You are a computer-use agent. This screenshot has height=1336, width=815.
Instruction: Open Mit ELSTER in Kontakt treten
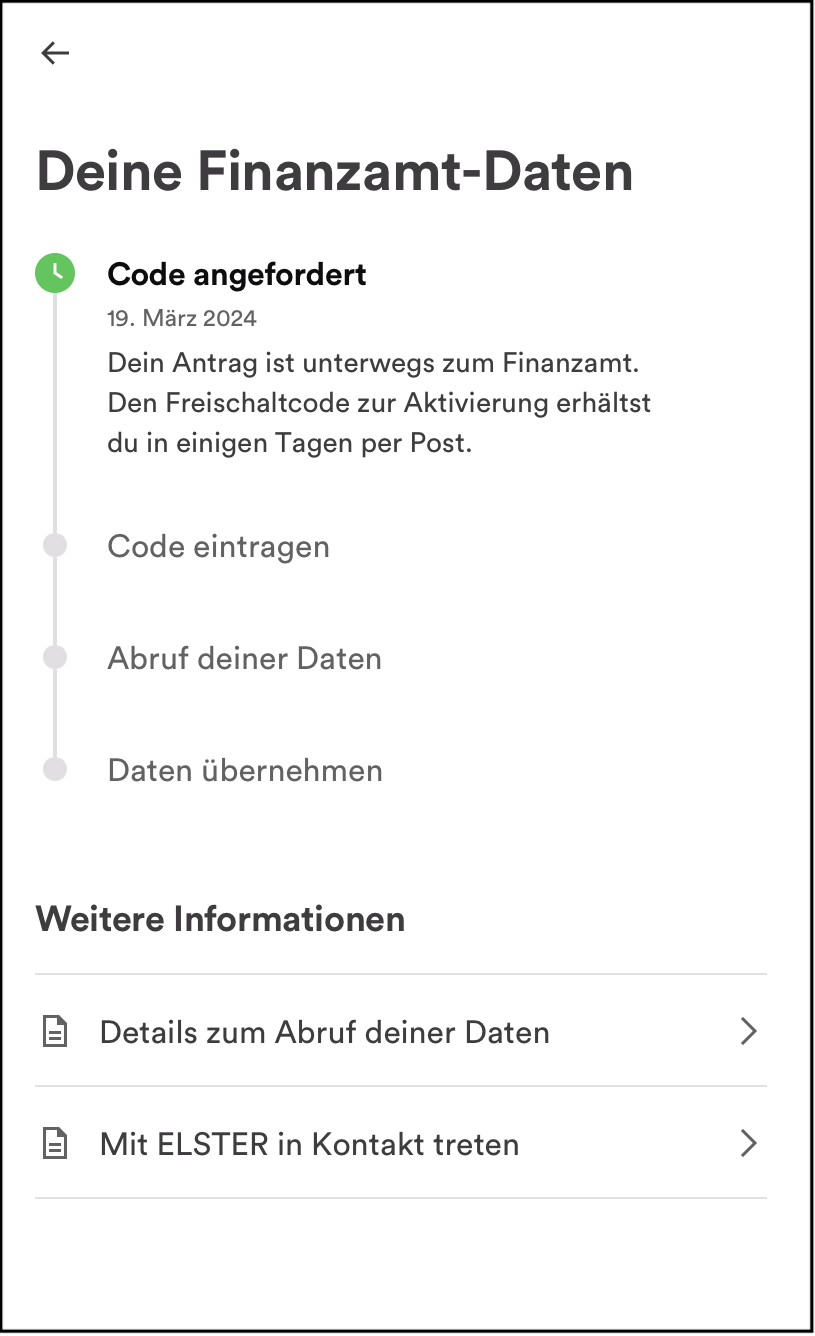tap(401, 1143)
